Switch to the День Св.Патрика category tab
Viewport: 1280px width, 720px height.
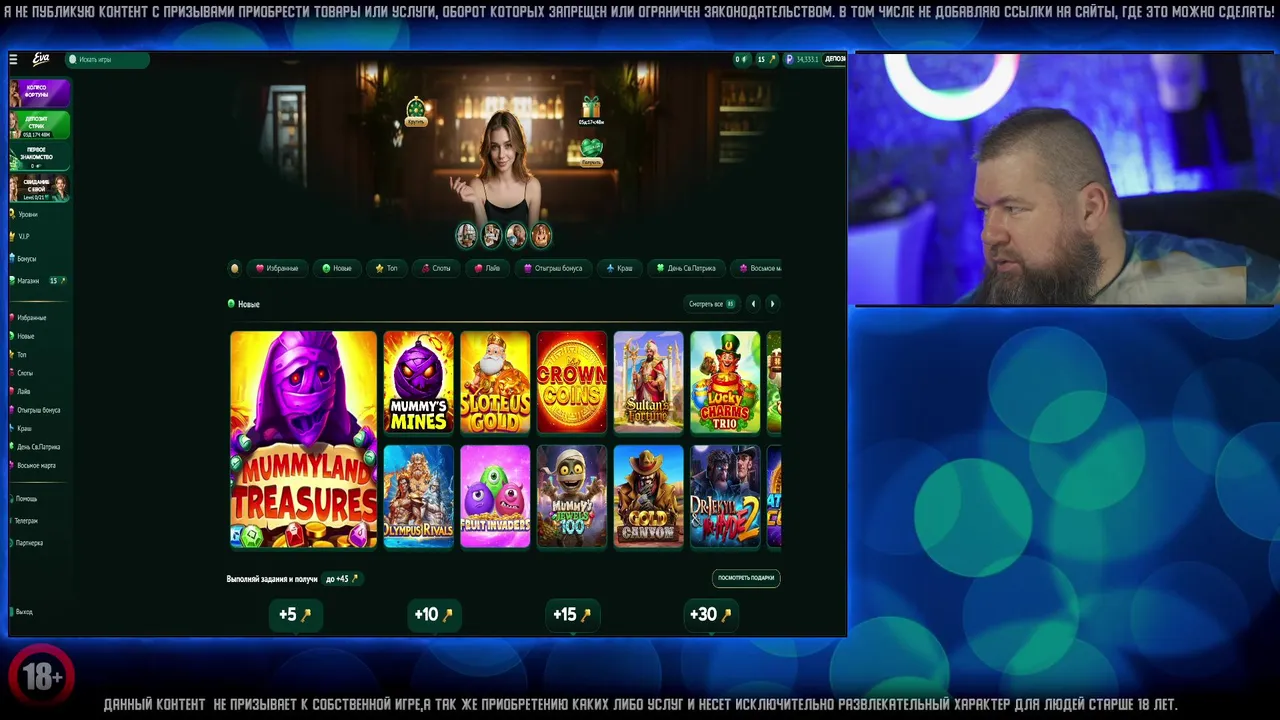coord(686,268)
